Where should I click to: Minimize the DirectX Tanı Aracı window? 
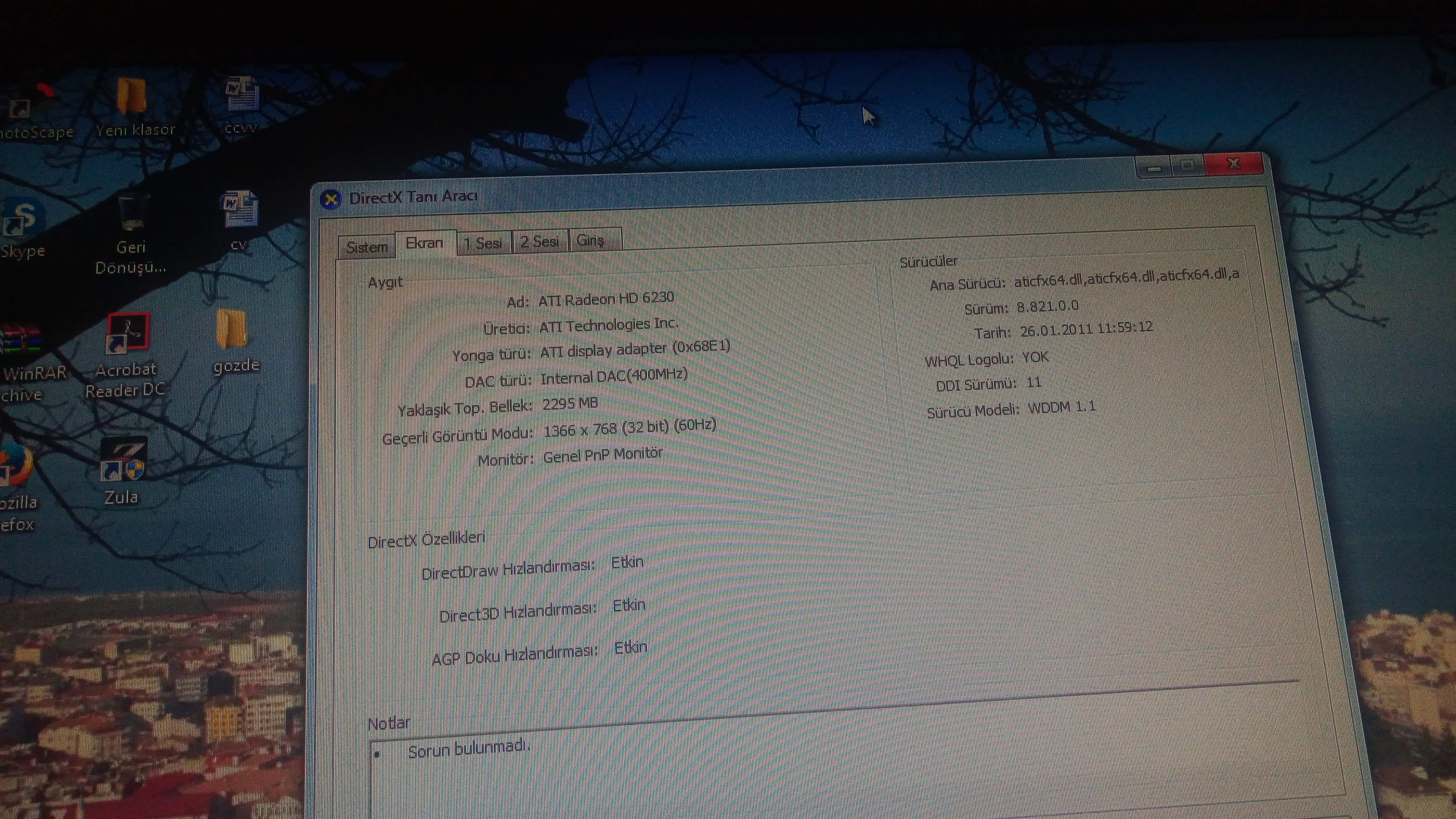tap(1153, 168)
